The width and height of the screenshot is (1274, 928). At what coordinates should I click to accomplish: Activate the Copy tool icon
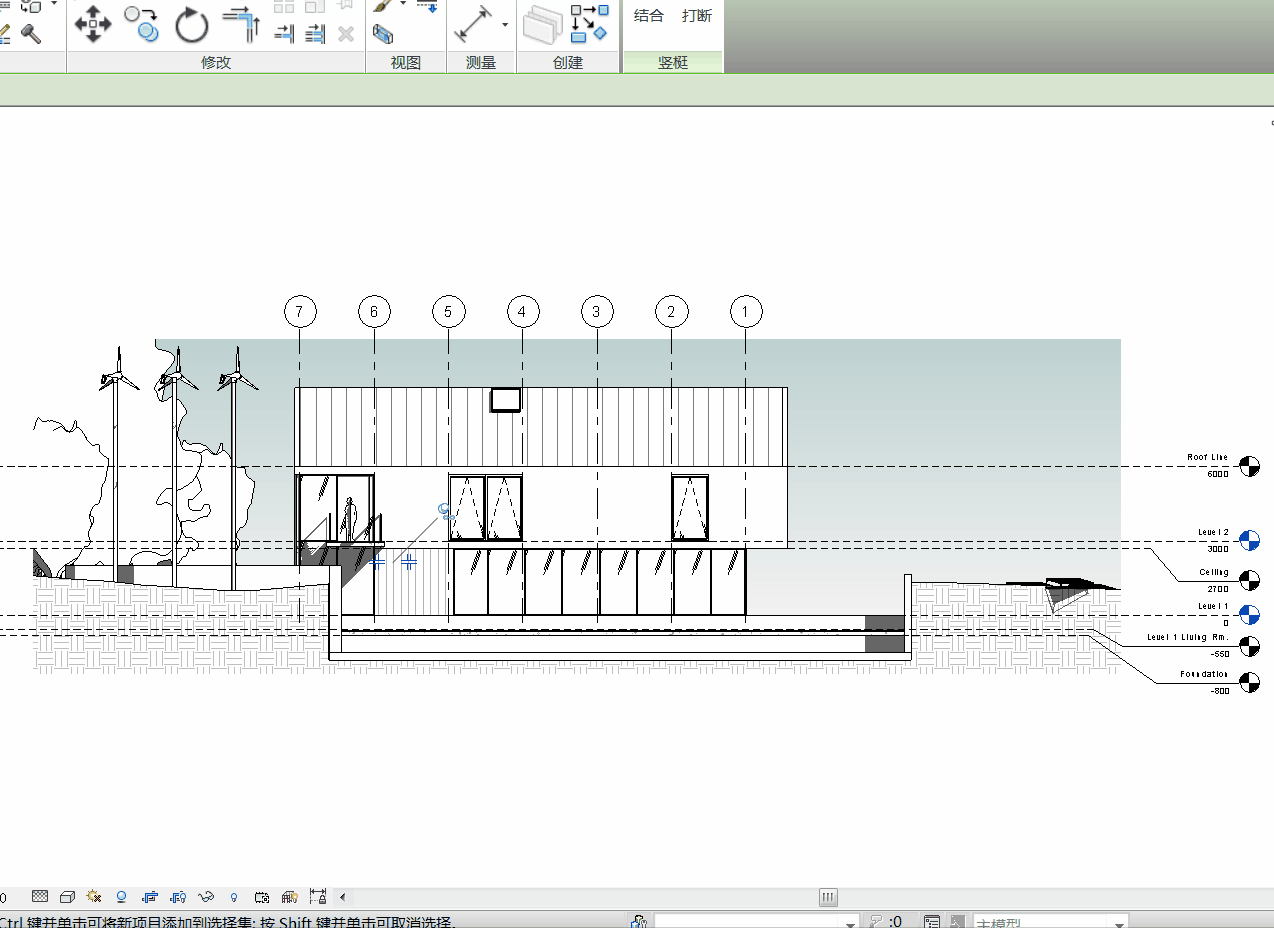[141, 23]
